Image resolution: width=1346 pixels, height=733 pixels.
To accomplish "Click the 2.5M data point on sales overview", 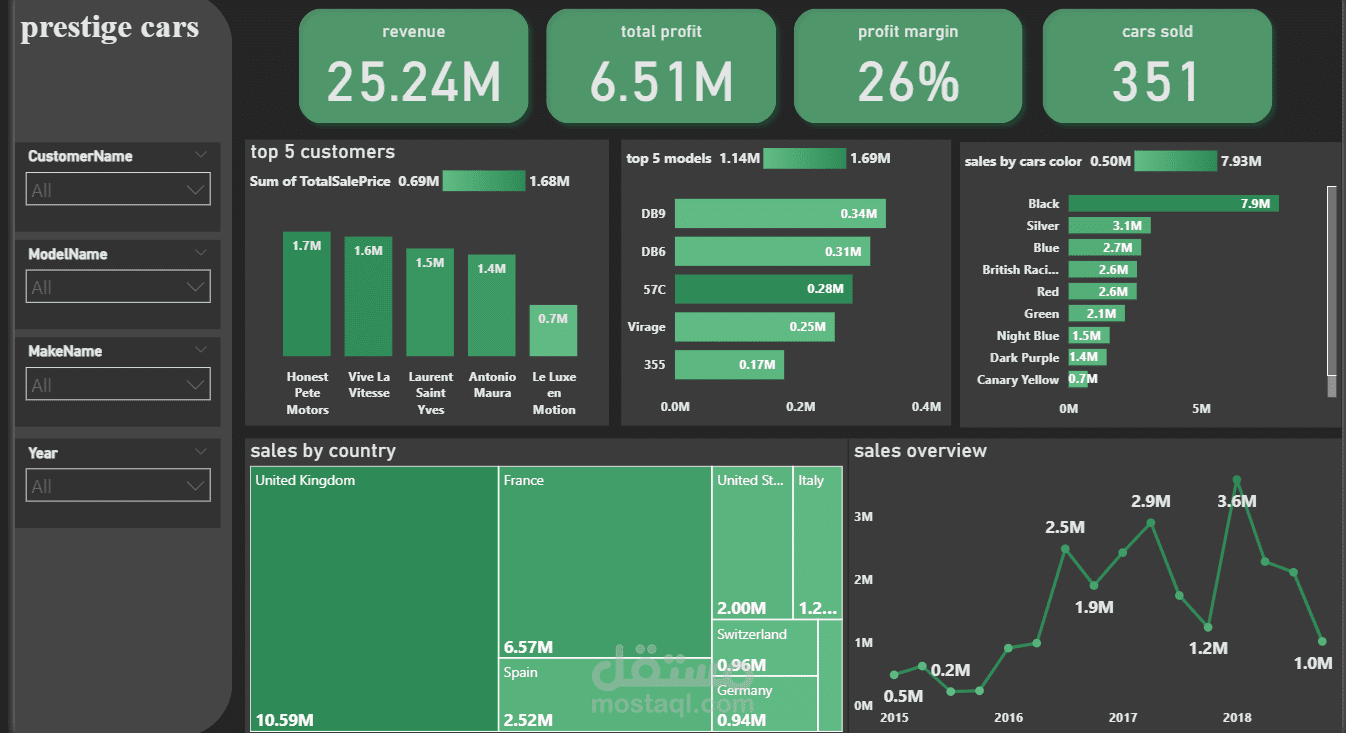I will coord(1065,548).
